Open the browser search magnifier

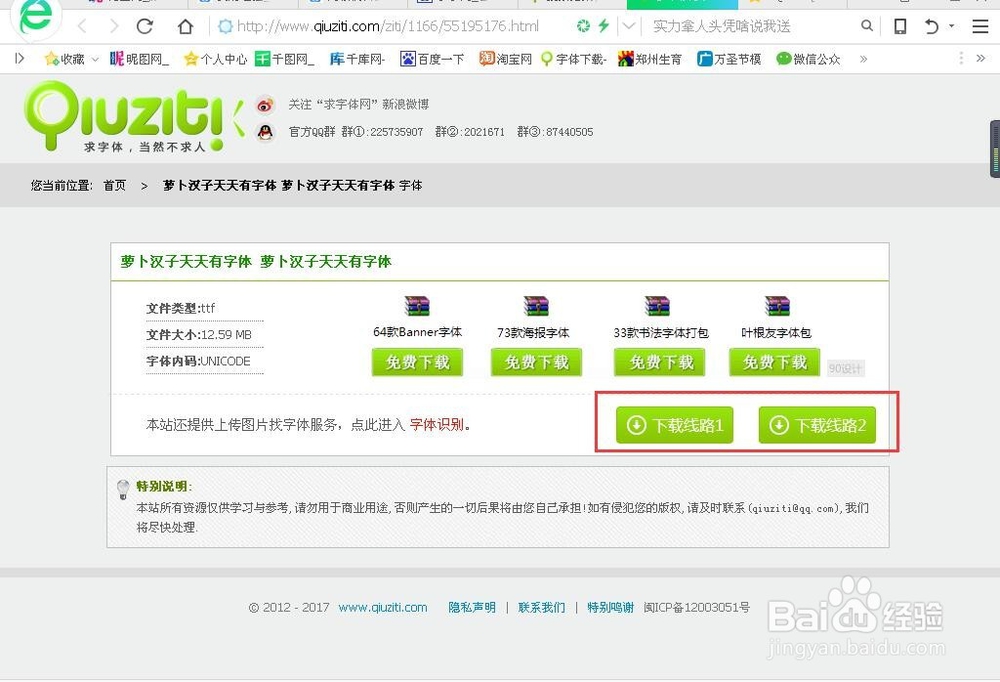tap(867, 27)
